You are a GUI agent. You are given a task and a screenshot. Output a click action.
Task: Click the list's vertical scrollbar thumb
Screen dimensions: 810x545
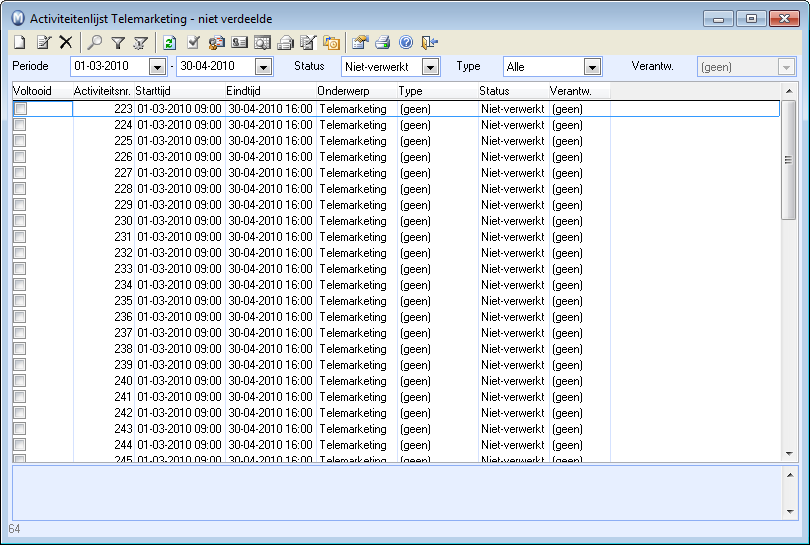click(789, 160)
